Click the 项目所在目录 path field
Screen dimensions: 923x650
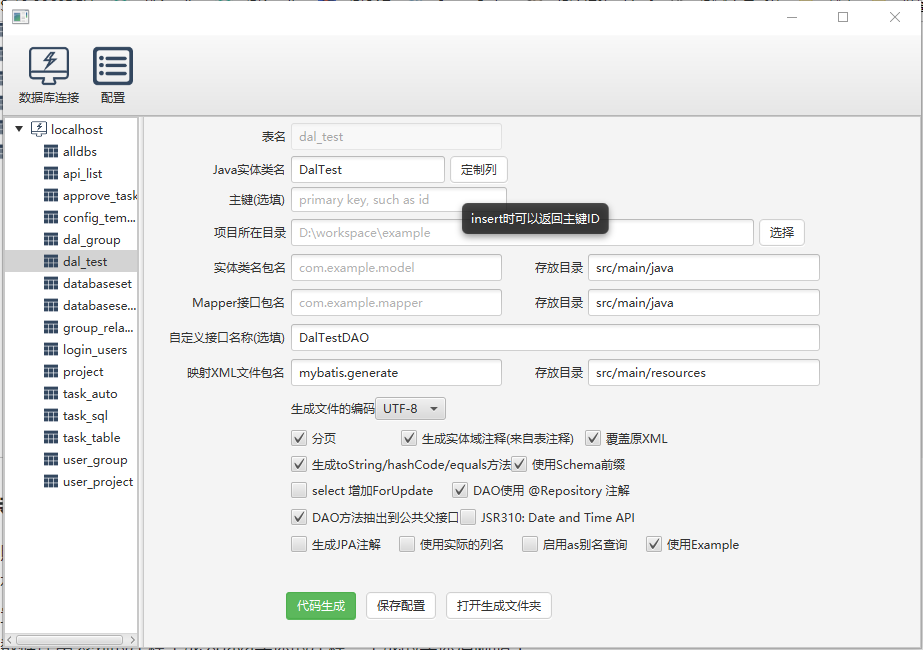522,233
